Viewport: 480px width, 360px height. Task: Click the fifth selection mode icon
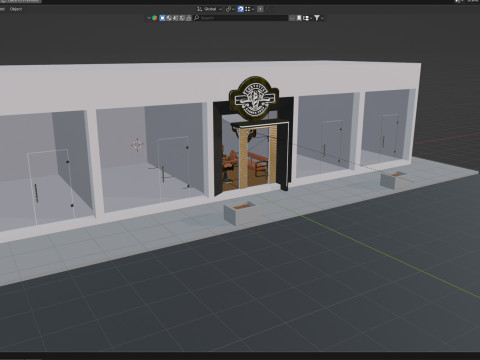[x=188, y=18]
